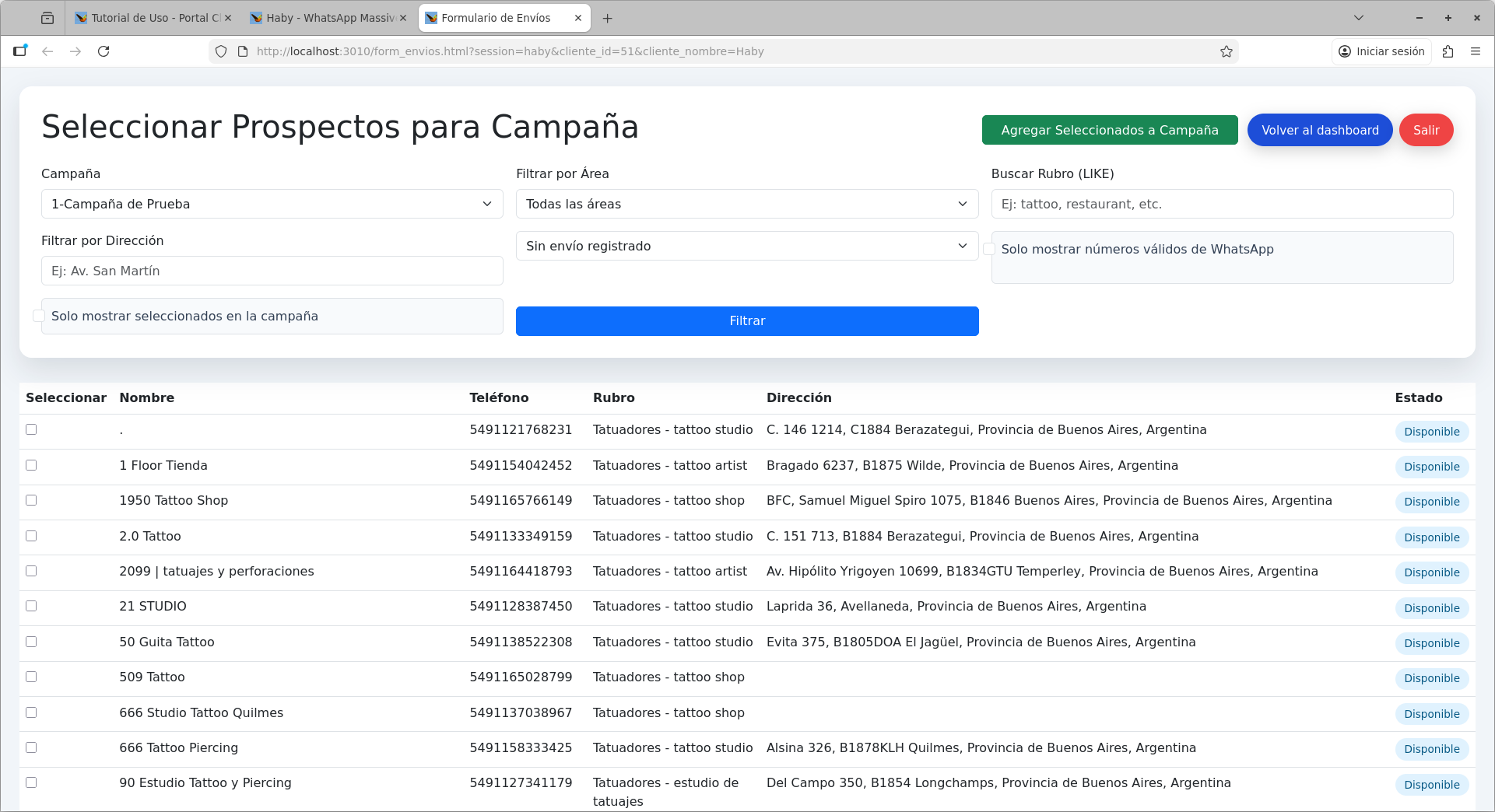The width and height of the screenshot is (1495, 812).
Task: Click the browser back navigation arrow
Action: coord(47,51)
